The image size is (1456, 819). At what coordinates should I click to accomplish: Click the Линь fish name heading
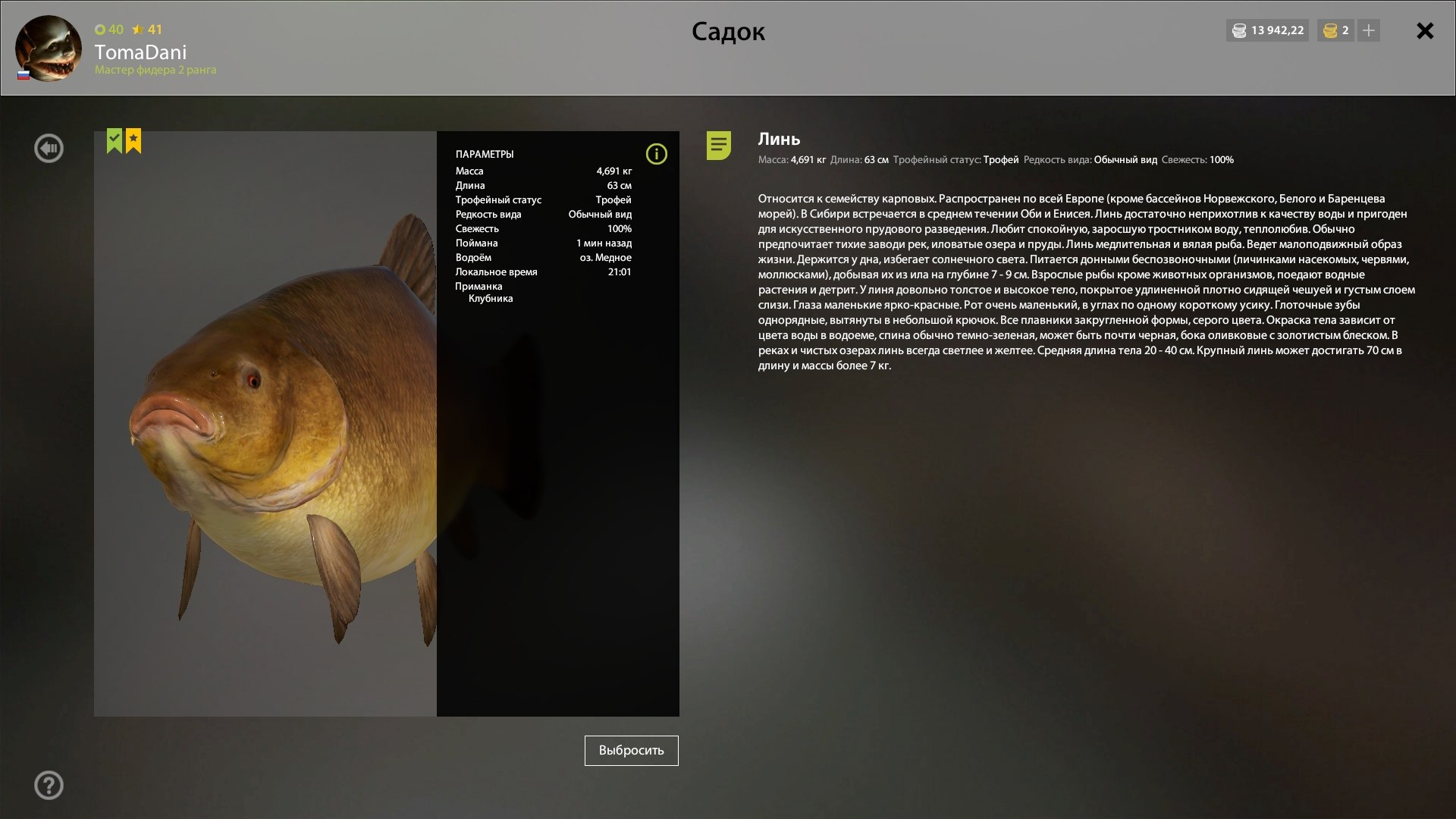[x=779, y=139]
